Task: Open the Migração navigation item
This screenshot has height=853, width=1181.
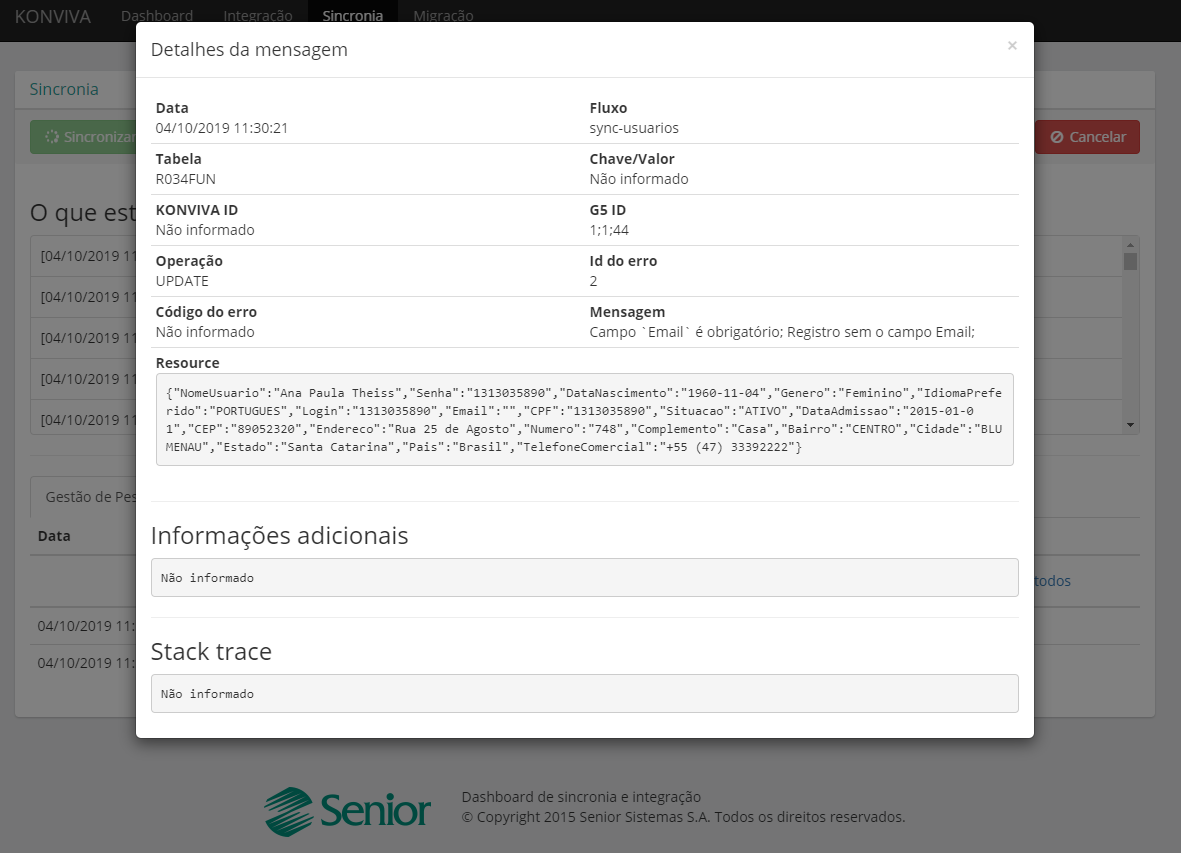Action: (x=443, y=16)
